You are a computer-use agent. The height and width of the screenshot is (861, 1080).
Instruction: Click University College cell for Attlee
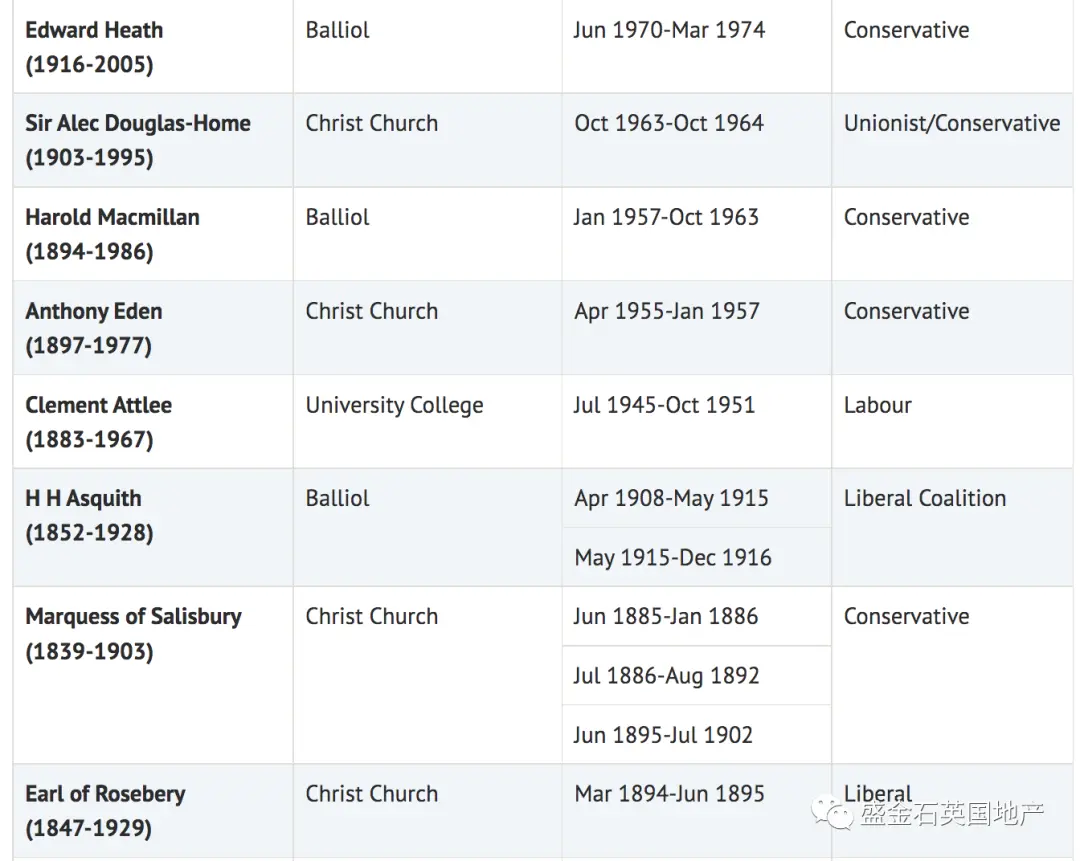pos(427,422)
